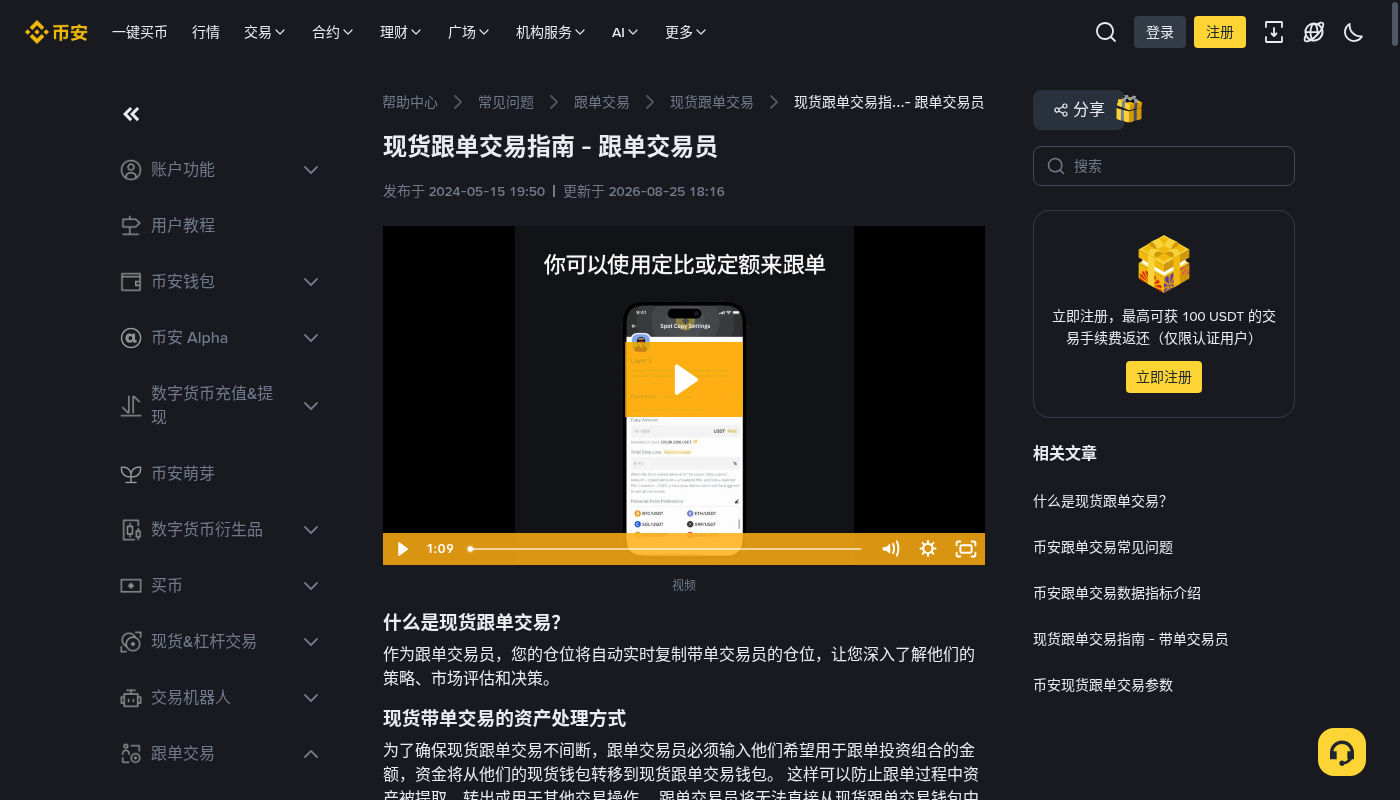Click the video settings gear icon
The image size is (1400, 800).
928,548
